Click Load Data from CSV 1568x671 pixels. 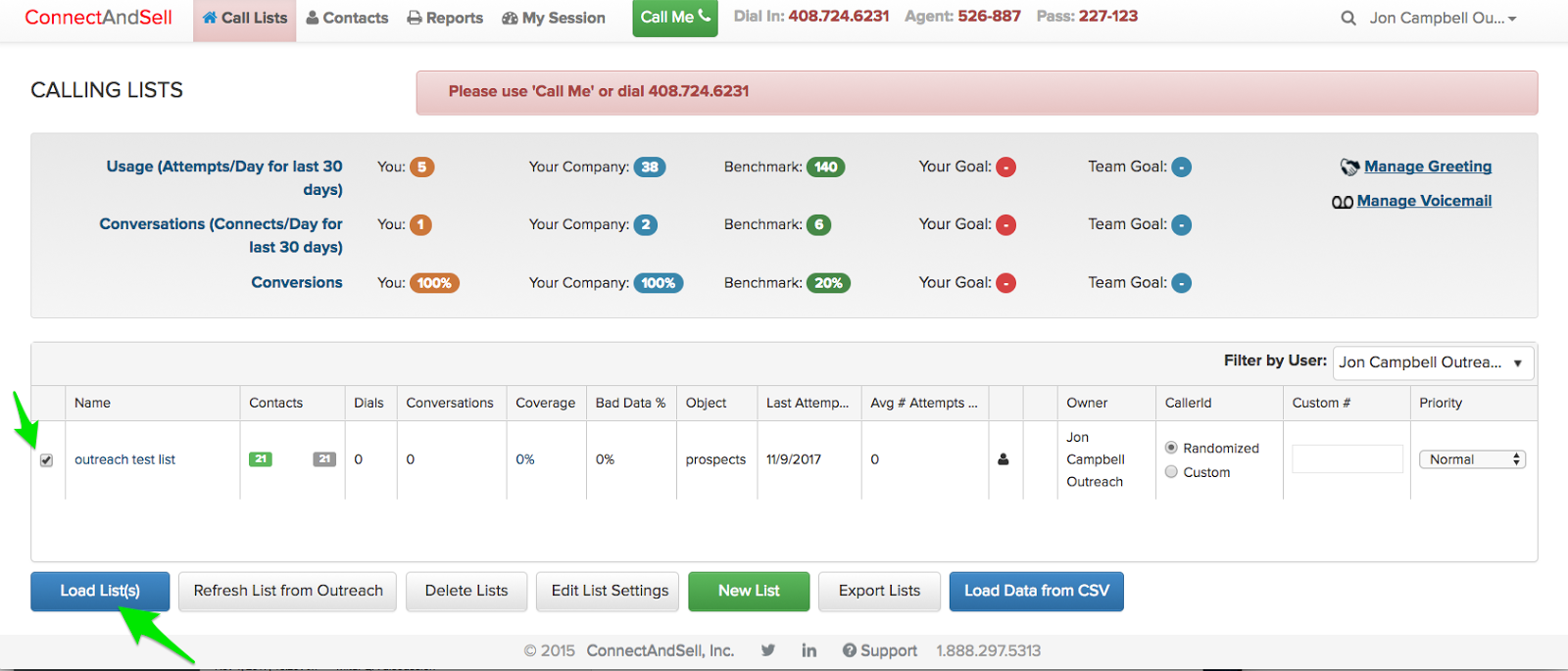(x=1037, y=592)
